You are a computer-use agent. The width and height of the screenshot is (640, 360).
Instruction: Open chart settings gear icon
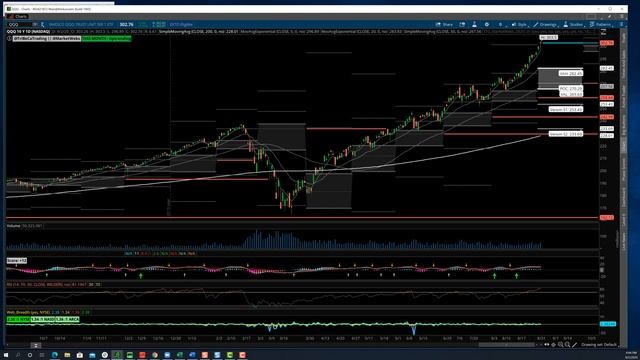[x=487, y=24]
